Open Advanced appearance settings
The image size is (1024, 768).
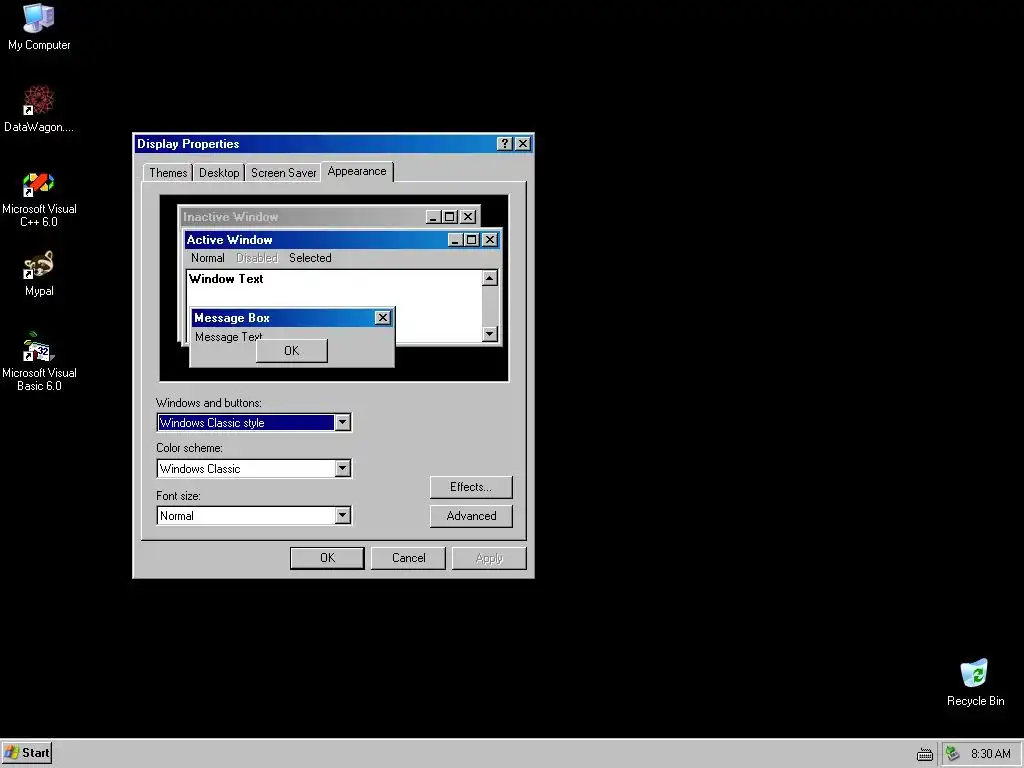(471, 516)
